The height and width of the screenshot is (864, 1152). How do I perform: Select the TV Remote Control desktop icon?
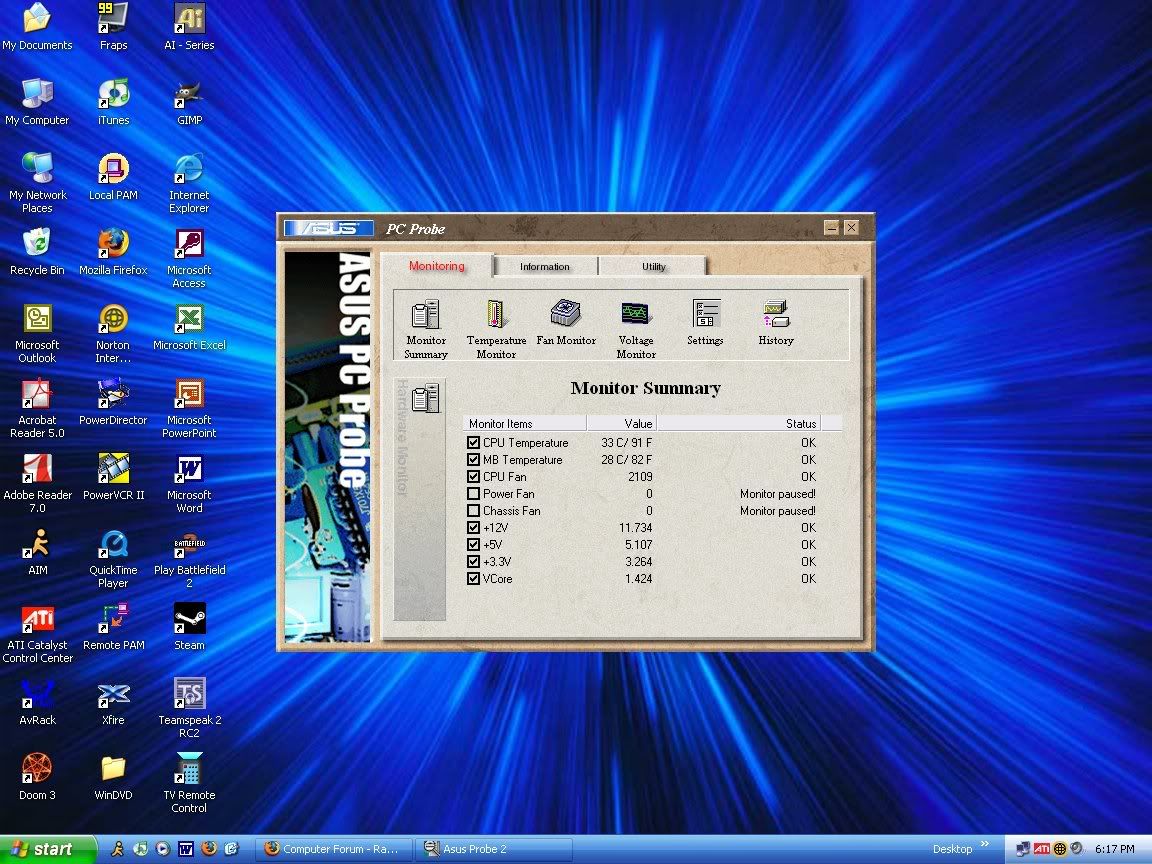pyautogui.click(x=189, y=783)
